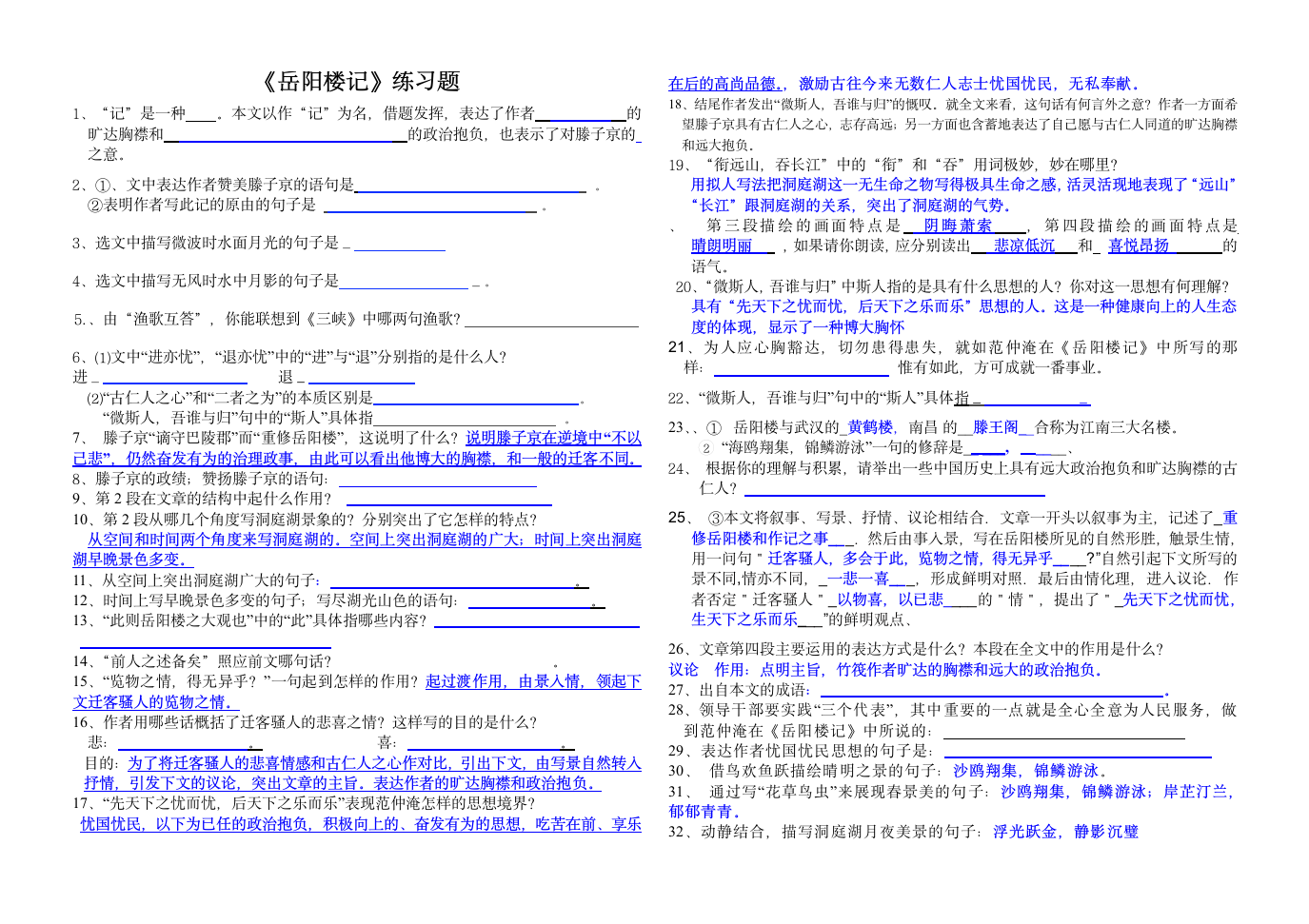
Task: Click the blank after 《三峡》中哪两句渔歌
Action: pyautogui.click(x=551, y=320)
